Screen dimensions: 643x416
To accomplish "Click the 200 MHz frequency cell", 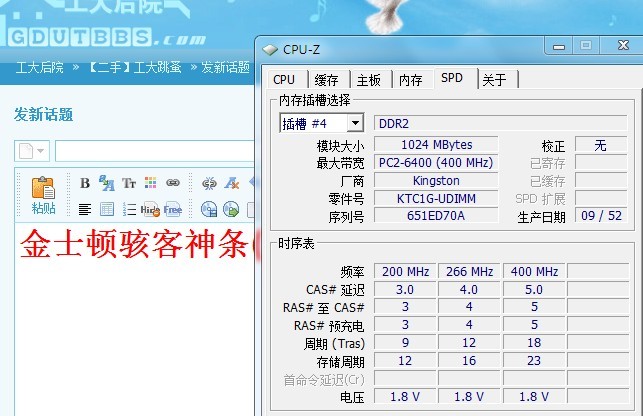I will point(405,272).
